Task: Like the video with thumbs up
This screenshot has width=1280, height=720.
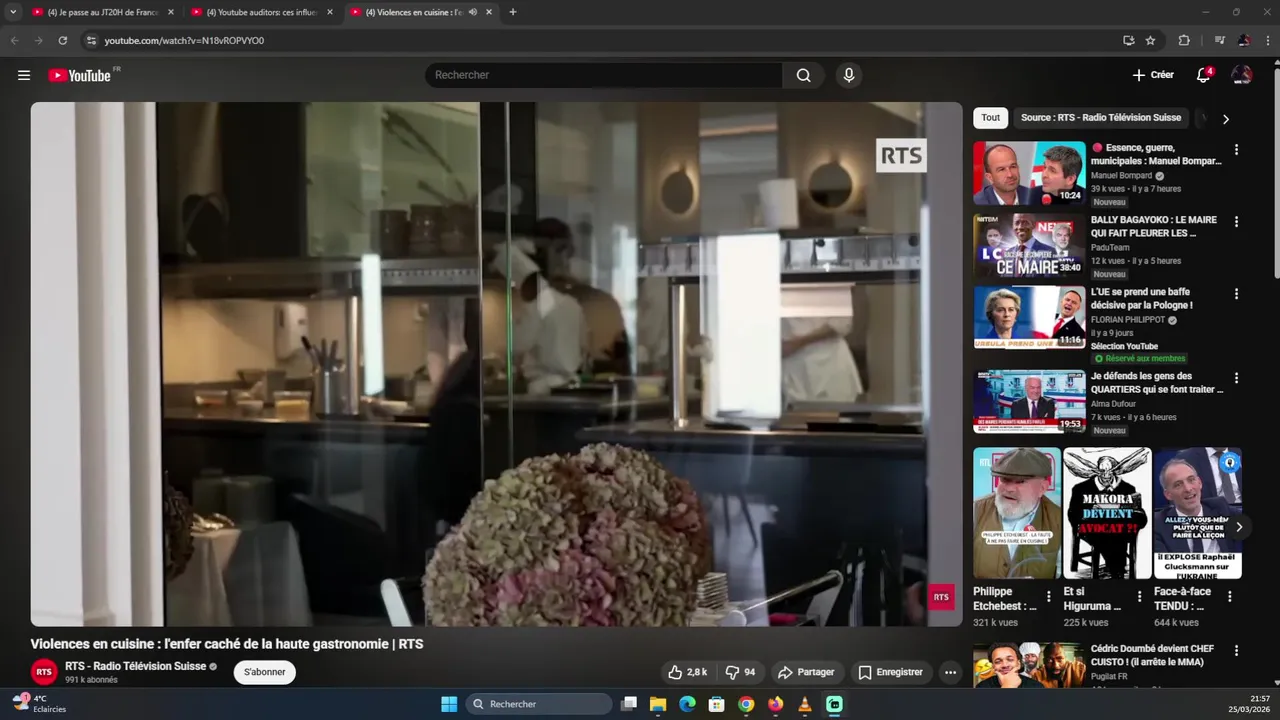Action: click(x=688, y=672)
